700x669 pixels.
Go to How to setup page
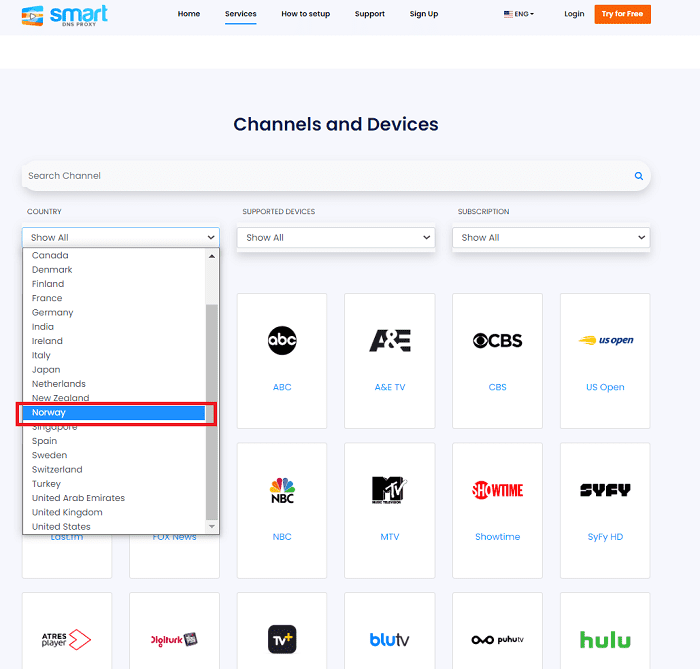(305, 14)
